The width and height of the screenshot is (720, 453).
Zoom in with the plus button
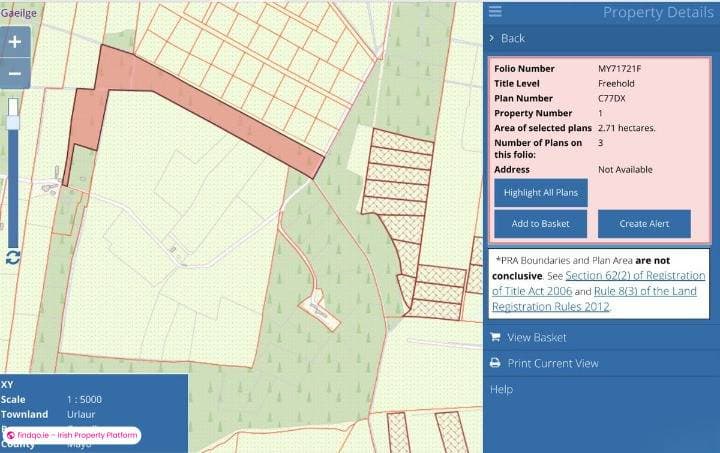pos(15,42)
